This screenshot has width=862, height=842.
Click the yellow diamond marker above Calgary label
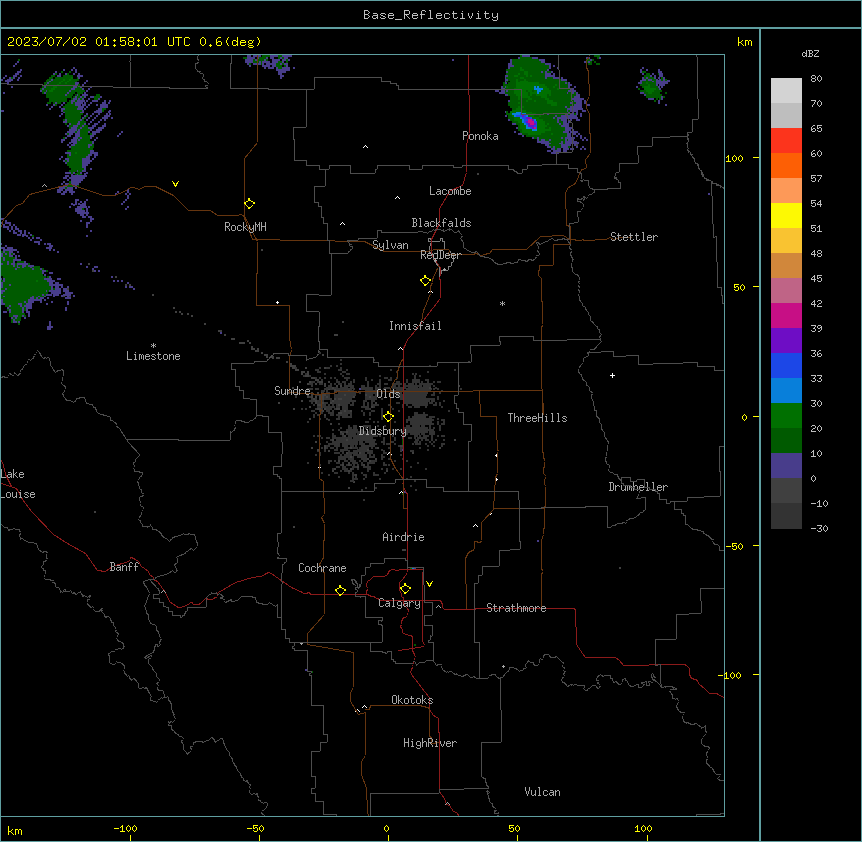(x=405, y=589)
